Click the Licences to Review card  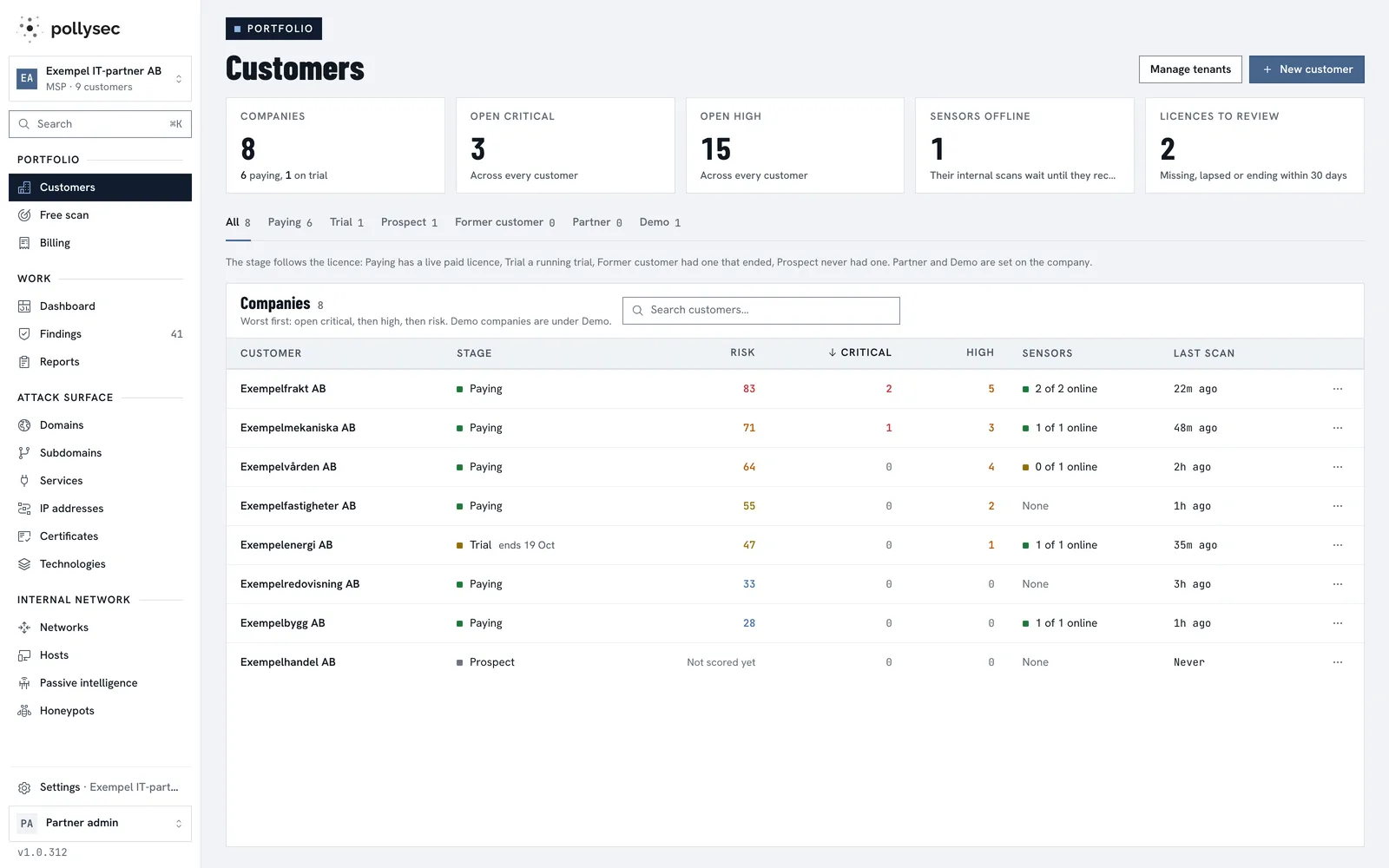1254,145
